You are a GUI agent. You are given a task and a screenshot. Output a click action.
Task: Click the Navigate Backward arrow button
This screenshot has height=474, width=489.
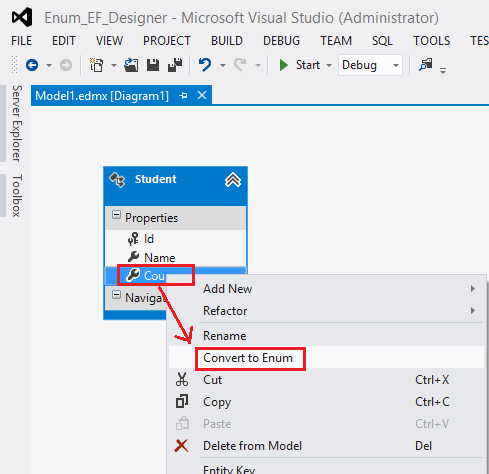pos(32,65)
